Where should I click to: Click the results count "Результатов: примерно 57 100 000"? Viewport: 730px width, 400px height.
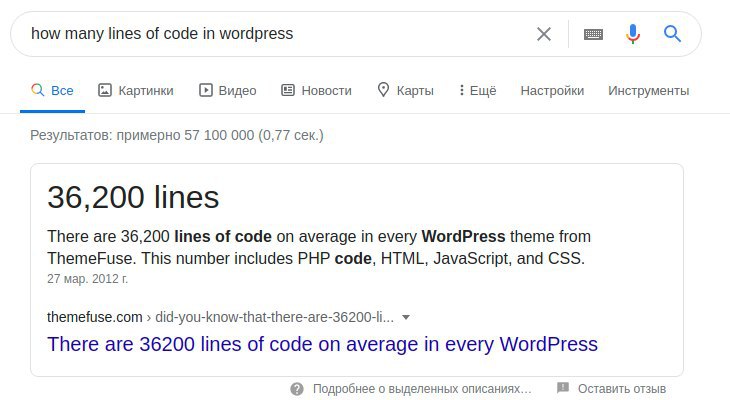tap(177, 136)
